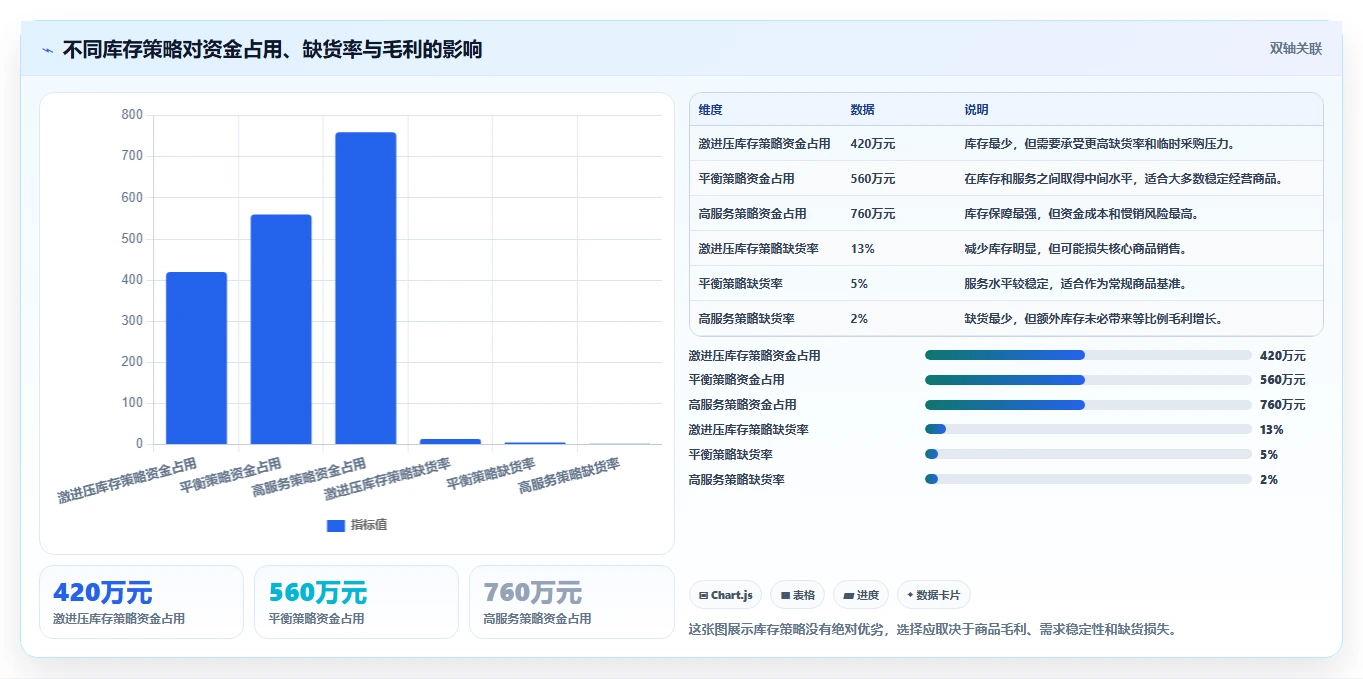Click the 13% table value
This screenshot has width=1363, height=679.
862,249
